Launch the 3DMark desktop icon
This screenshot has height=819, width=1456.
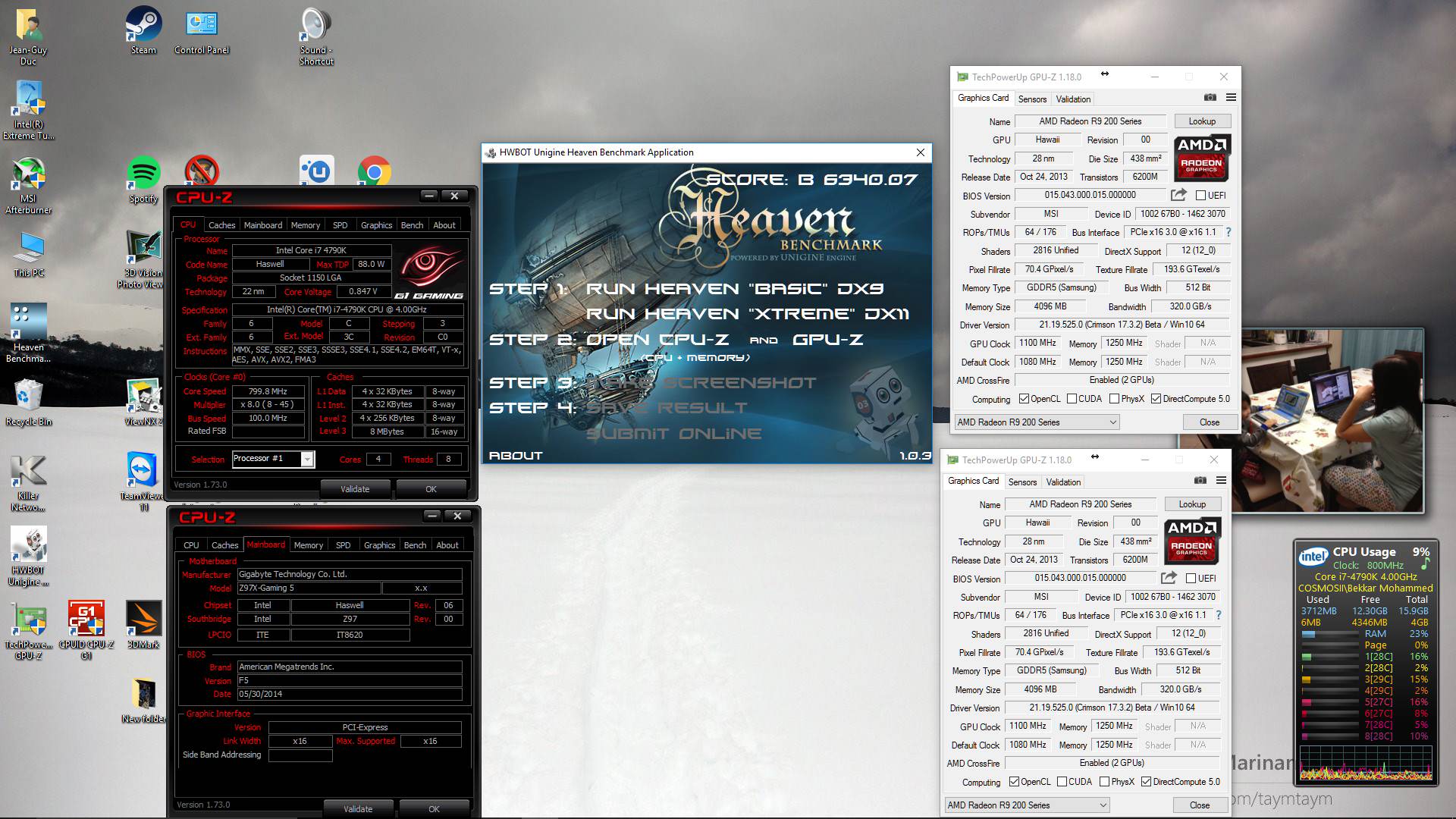point(143,626)
